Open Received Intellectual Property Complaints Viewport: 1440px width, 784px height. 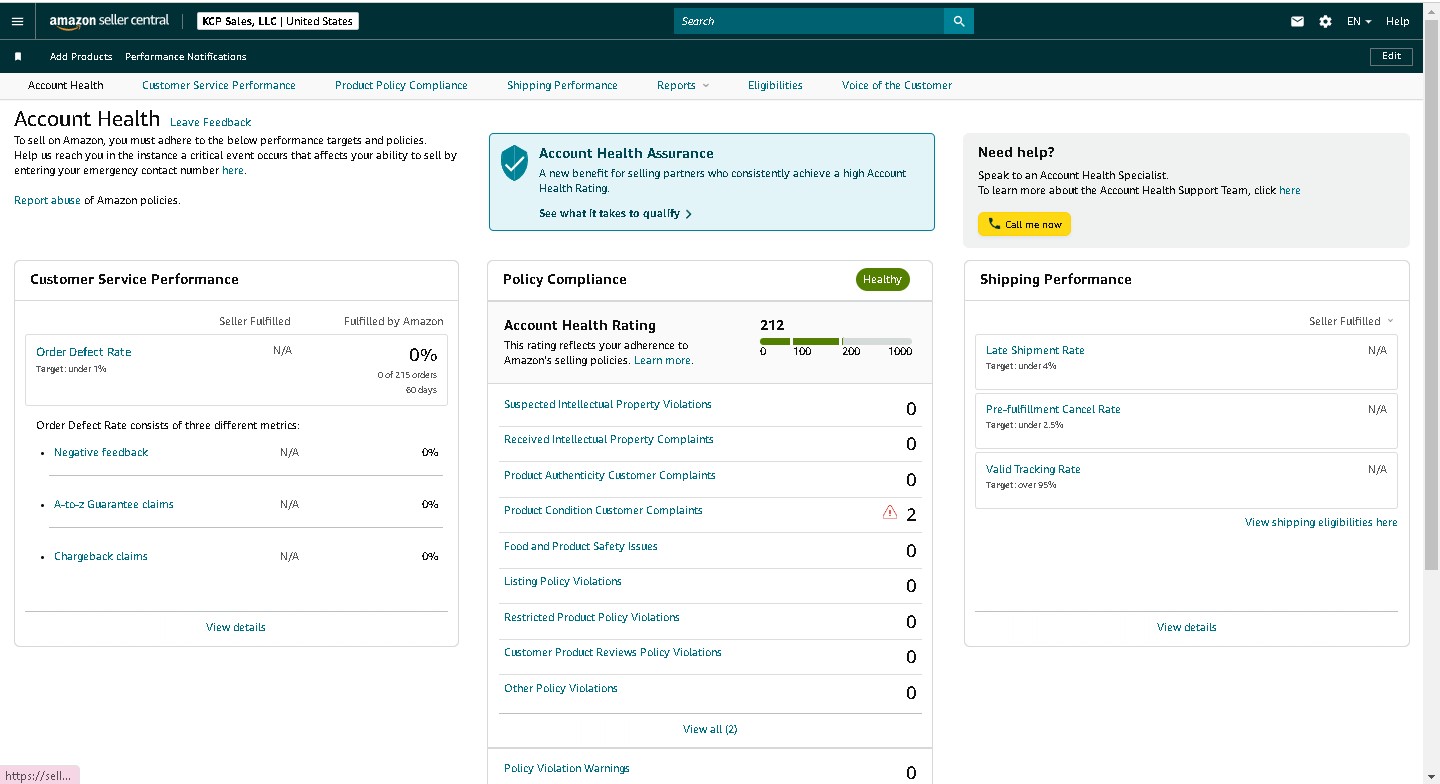coord(609,440)
